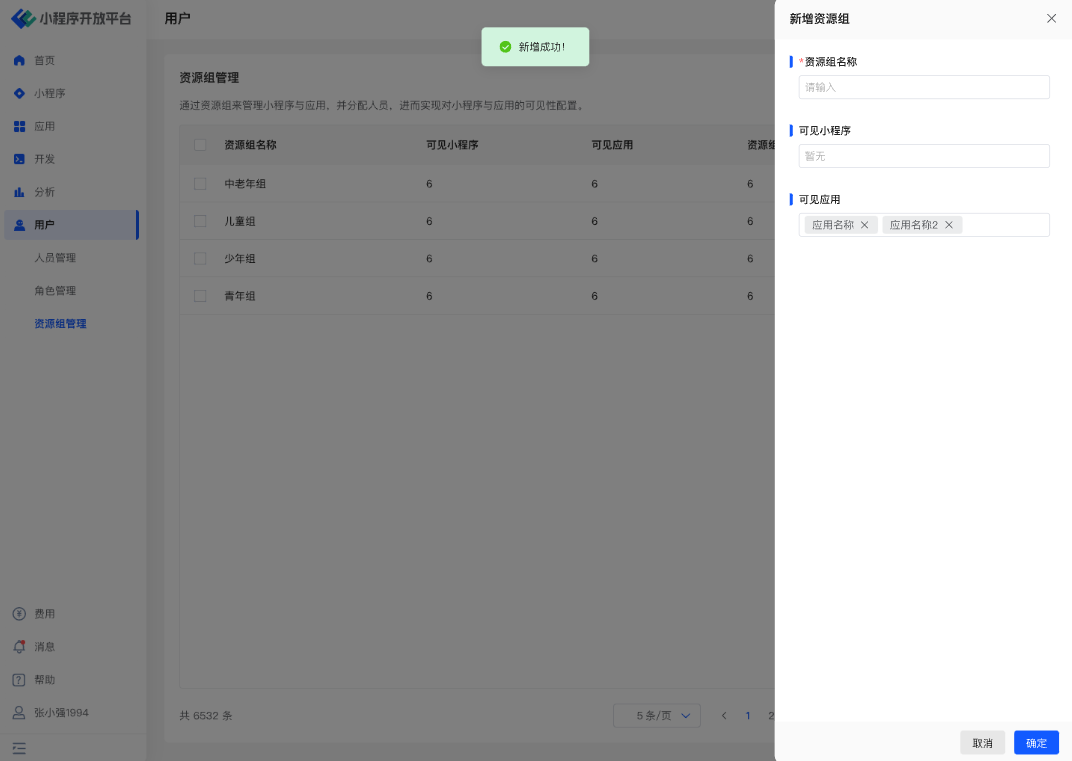This screenshot has width=1072, height=761.
Task: Click the 小程序 diamond icon
Action: (19, 94)
